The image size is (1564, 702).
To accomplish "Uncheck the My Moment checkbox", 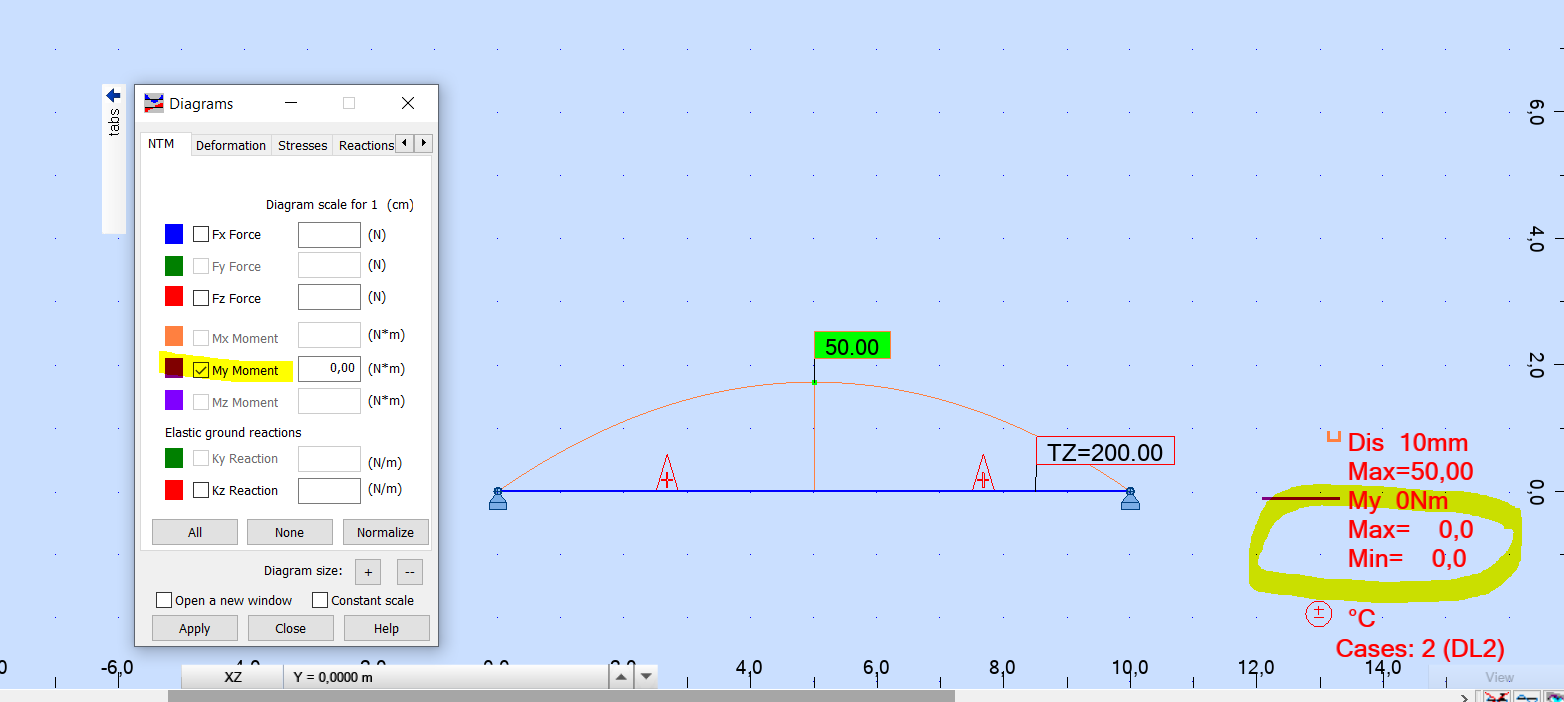I will tap(201, 369).
